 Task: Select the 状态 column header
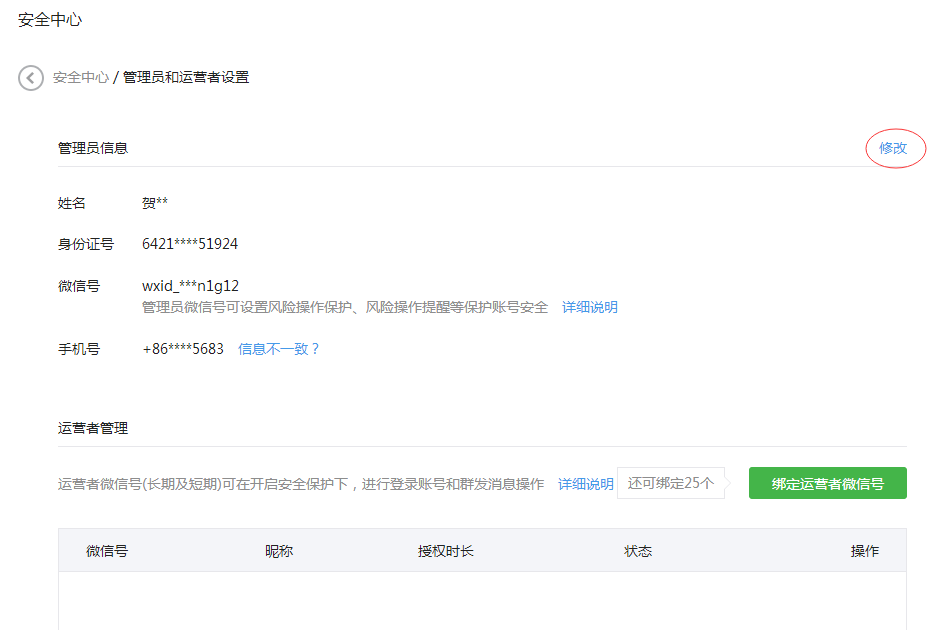pyautogui.click(x=638, y=551)
